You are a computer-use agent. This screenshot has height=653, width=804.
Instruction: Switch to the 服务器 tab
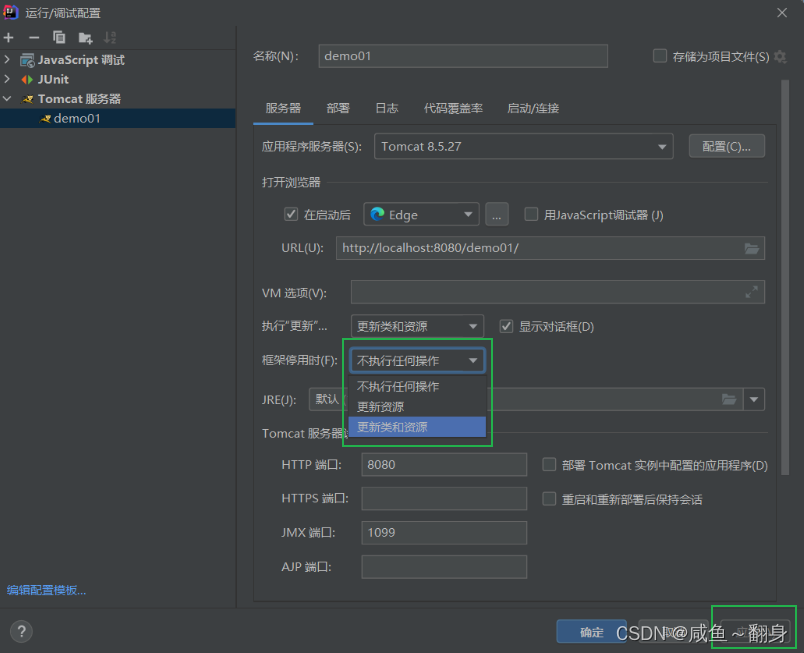pos(283,108)
